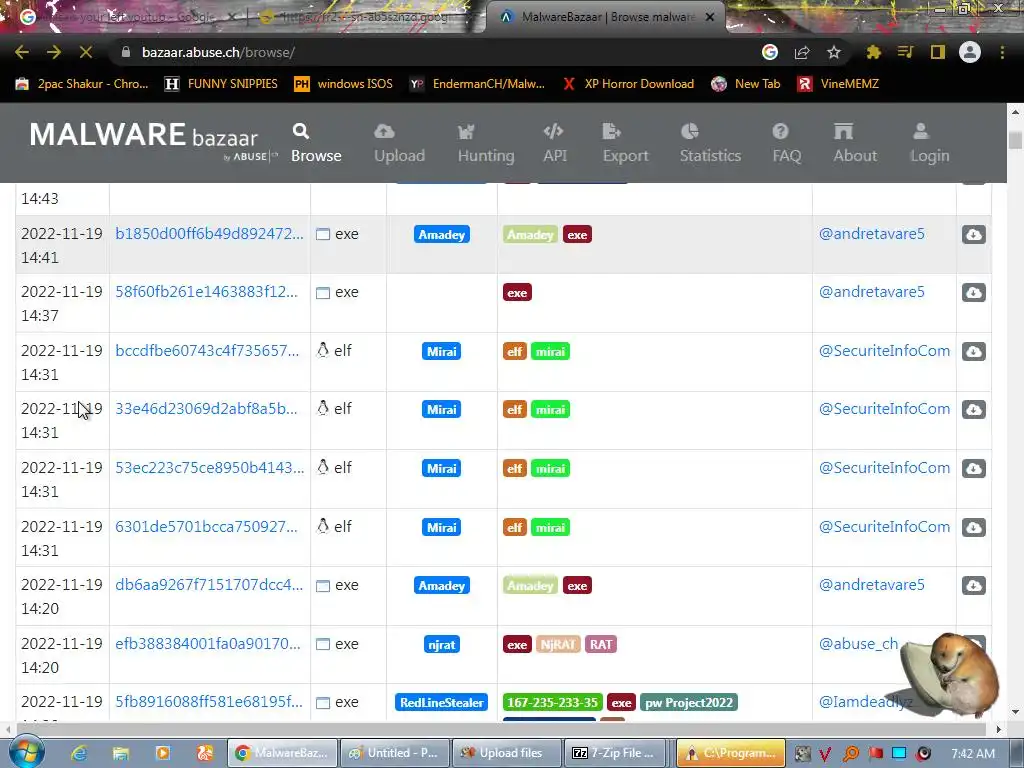This screenshot has height=768, width=1024.
Task: Open the Browse nav item
Action: pyautogui.click(x=316, y=144)
